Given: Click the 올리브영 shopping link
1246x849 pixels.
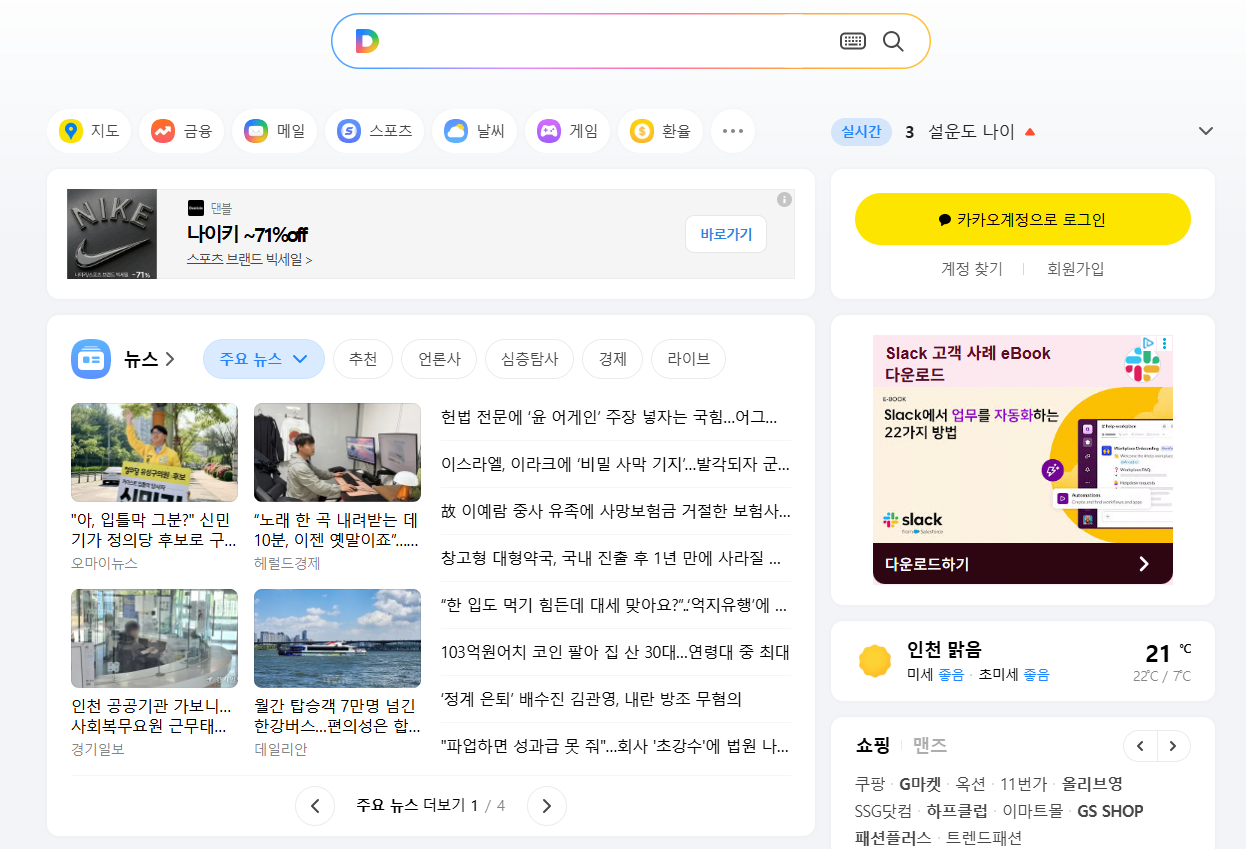Looking at the screenshot, I should [x=1092, y=783].
